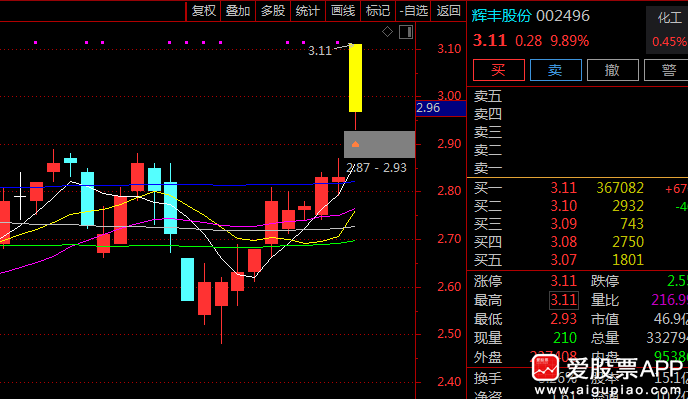Click the boxed 最高 value 3.11

pos(564,300)
